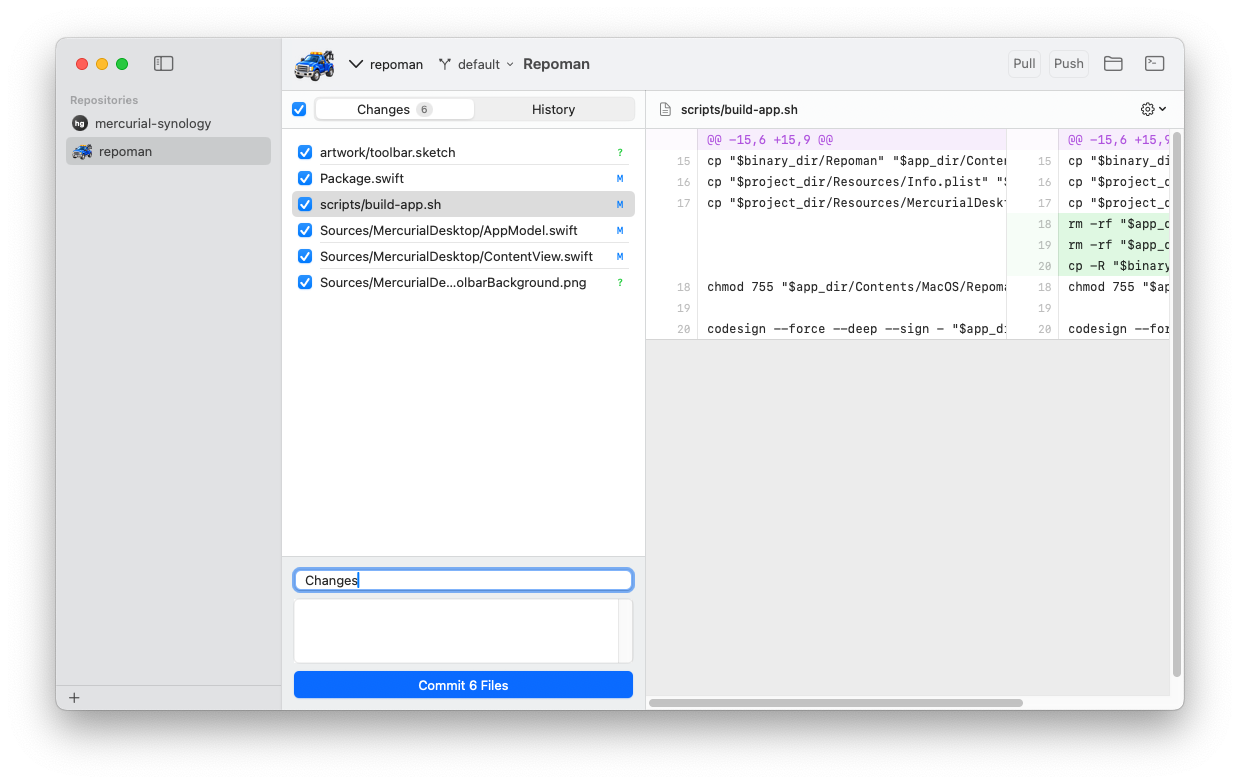Click Commit 6 Files button
The height and width of the screenshot is (784, 1240).
click(463, 685)
